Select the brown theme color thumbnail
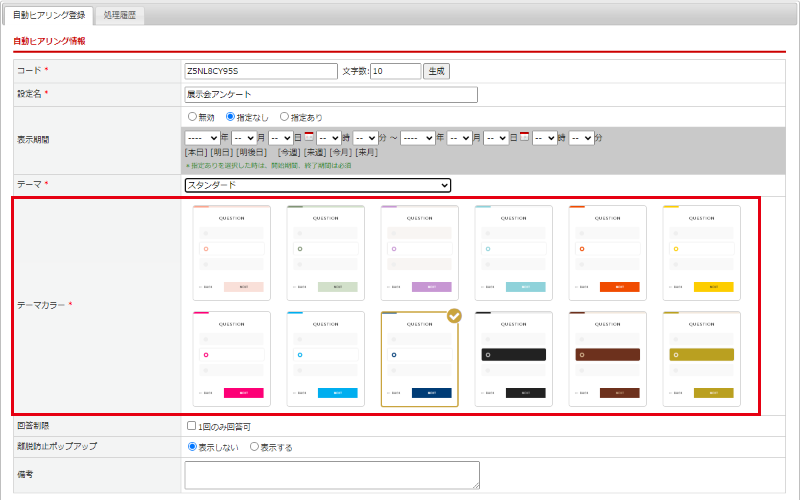 (607, 357)
